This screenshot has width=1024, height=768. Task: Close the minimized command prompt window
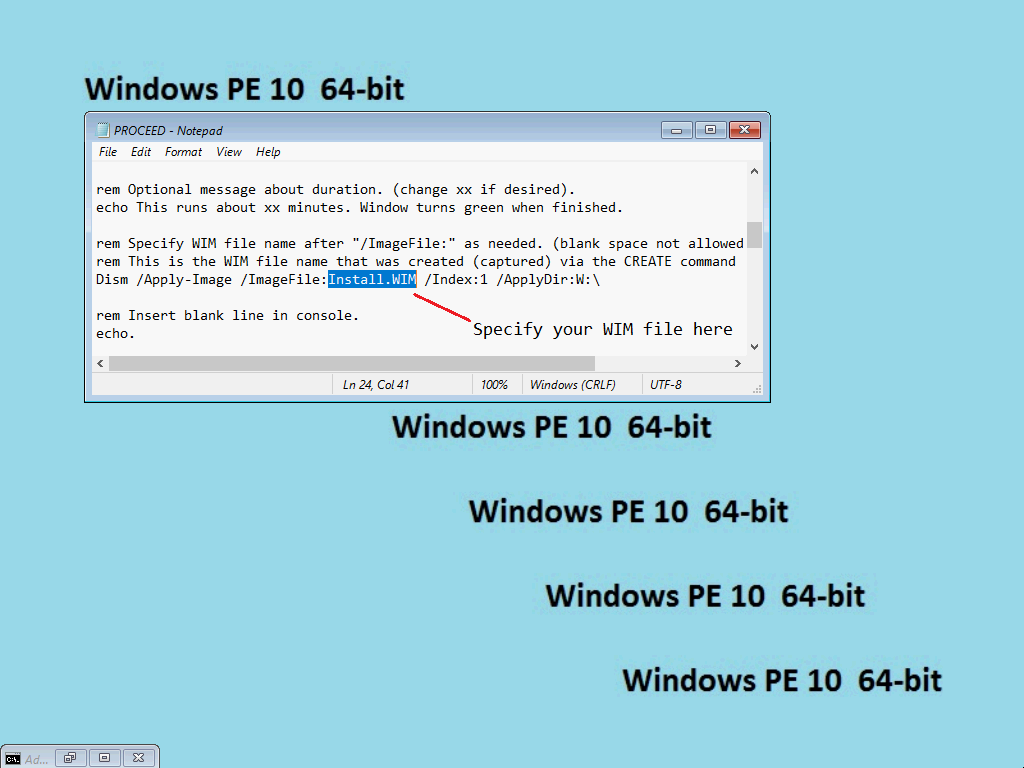139,758
